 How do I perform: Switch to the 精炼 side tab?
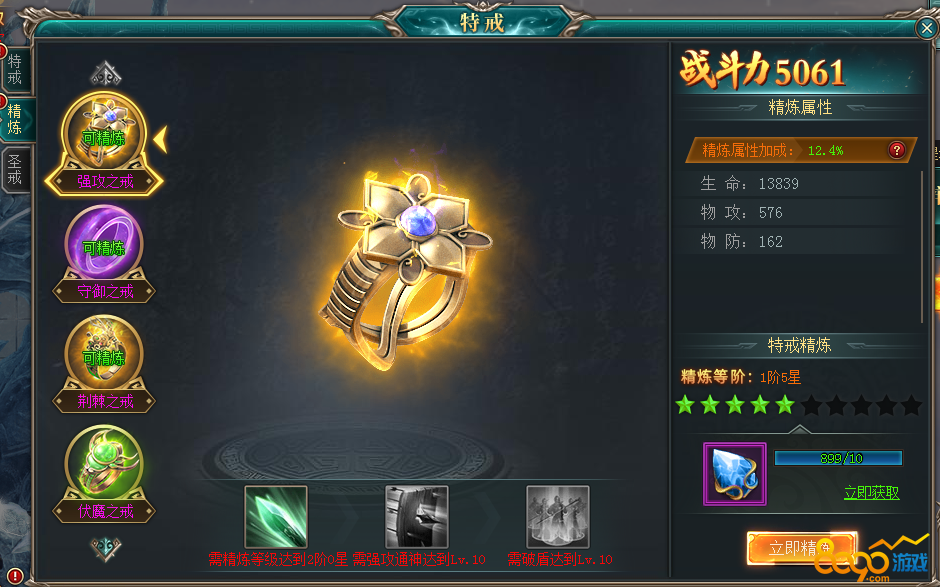[x=16, y=119]
